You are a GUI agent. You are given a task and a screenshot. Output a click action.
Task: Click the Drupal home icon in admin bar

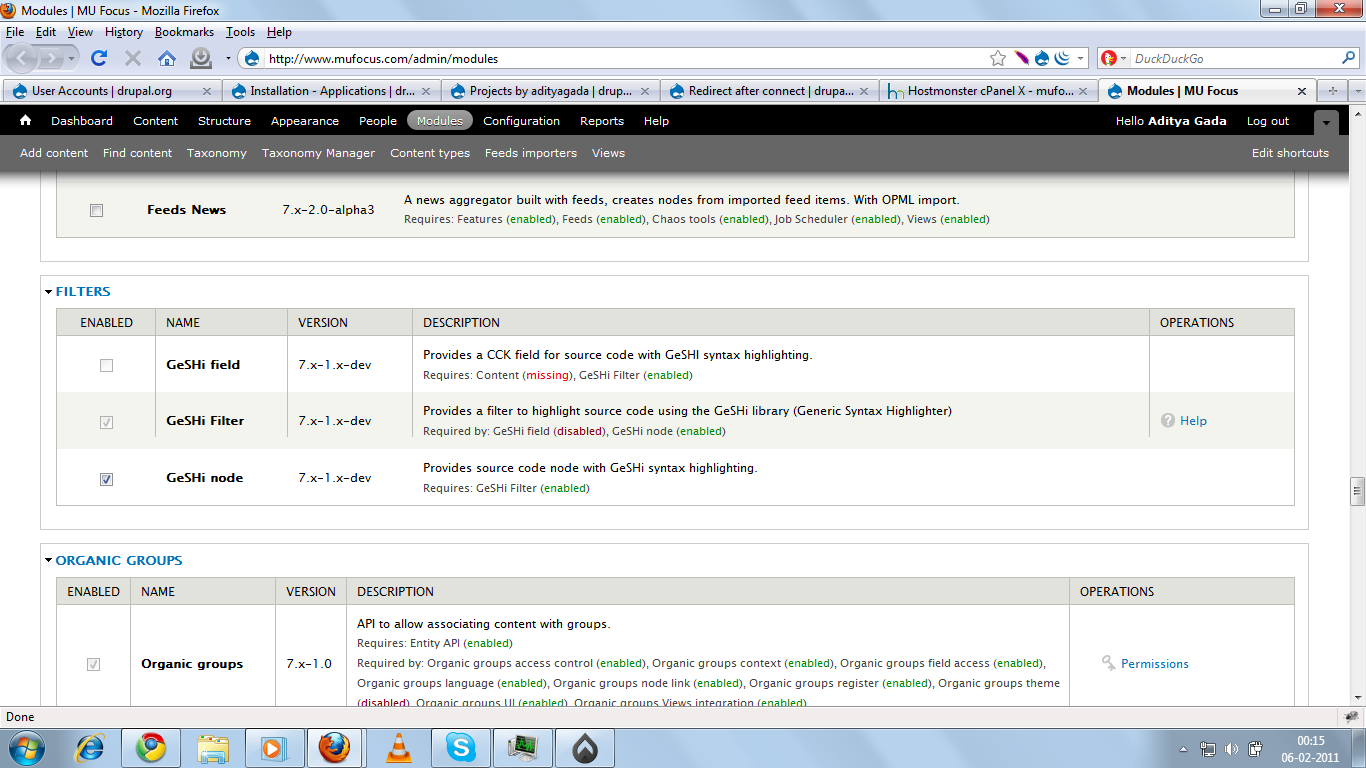point(26,121)
